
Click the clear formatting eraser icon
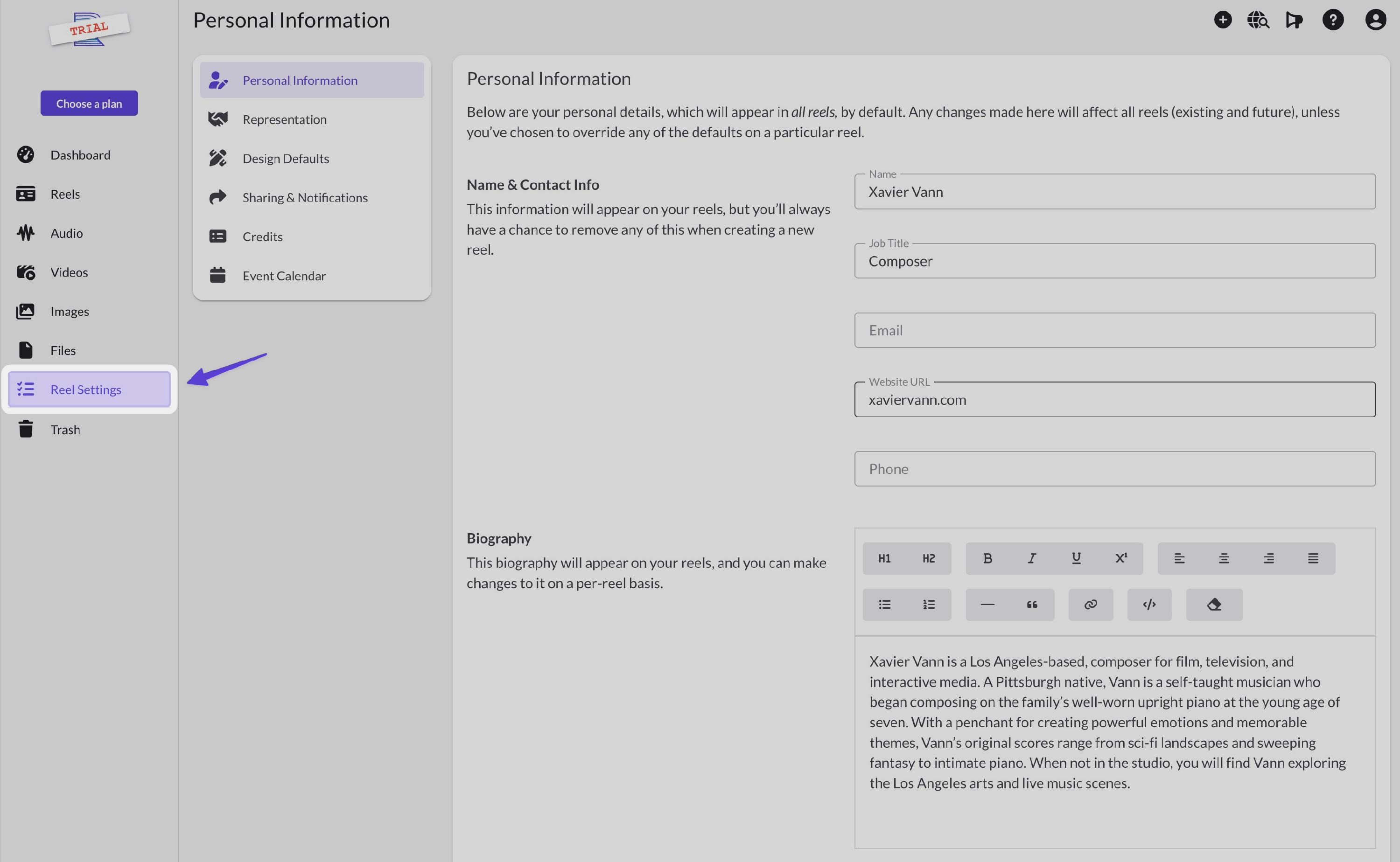[x=1213, y=605]
